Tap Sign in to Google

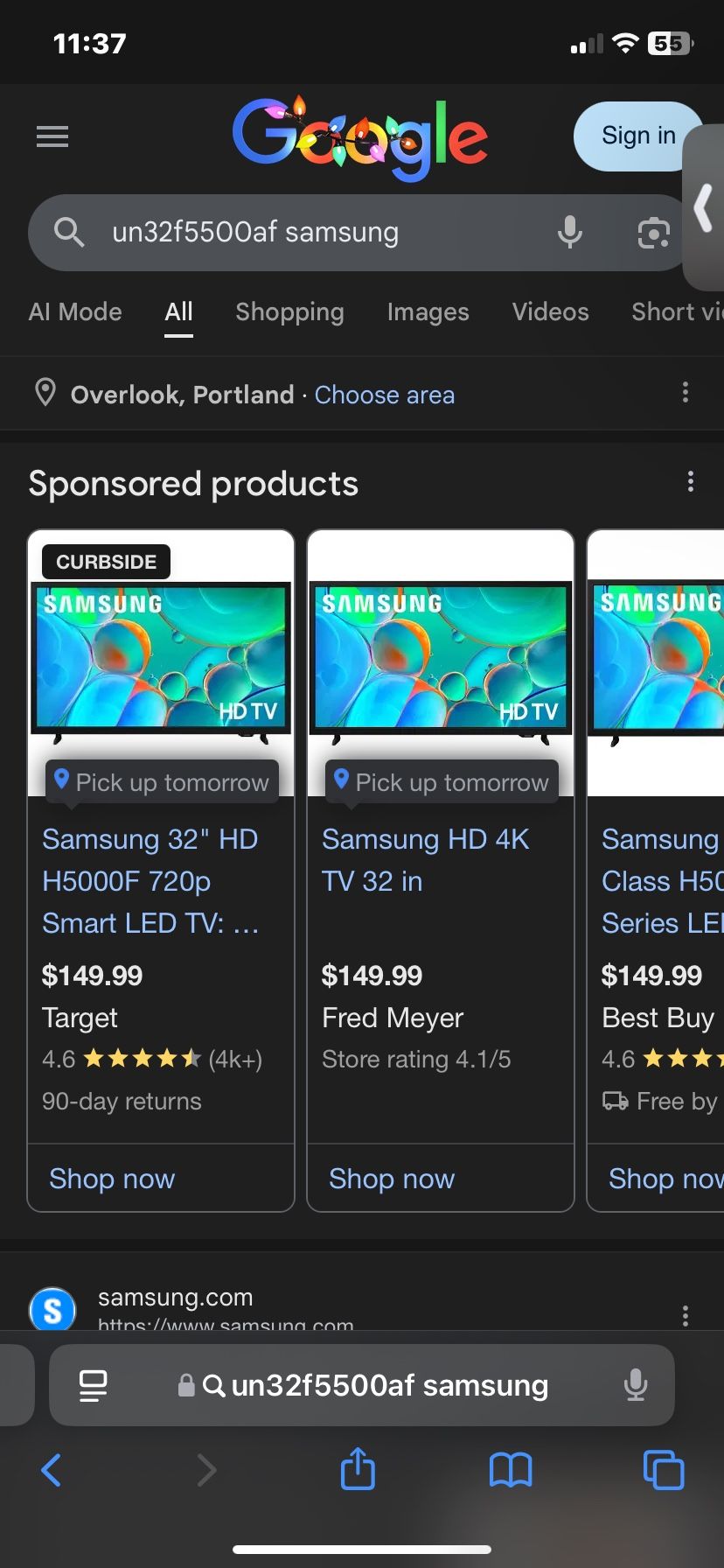click(x=637, y=136)
